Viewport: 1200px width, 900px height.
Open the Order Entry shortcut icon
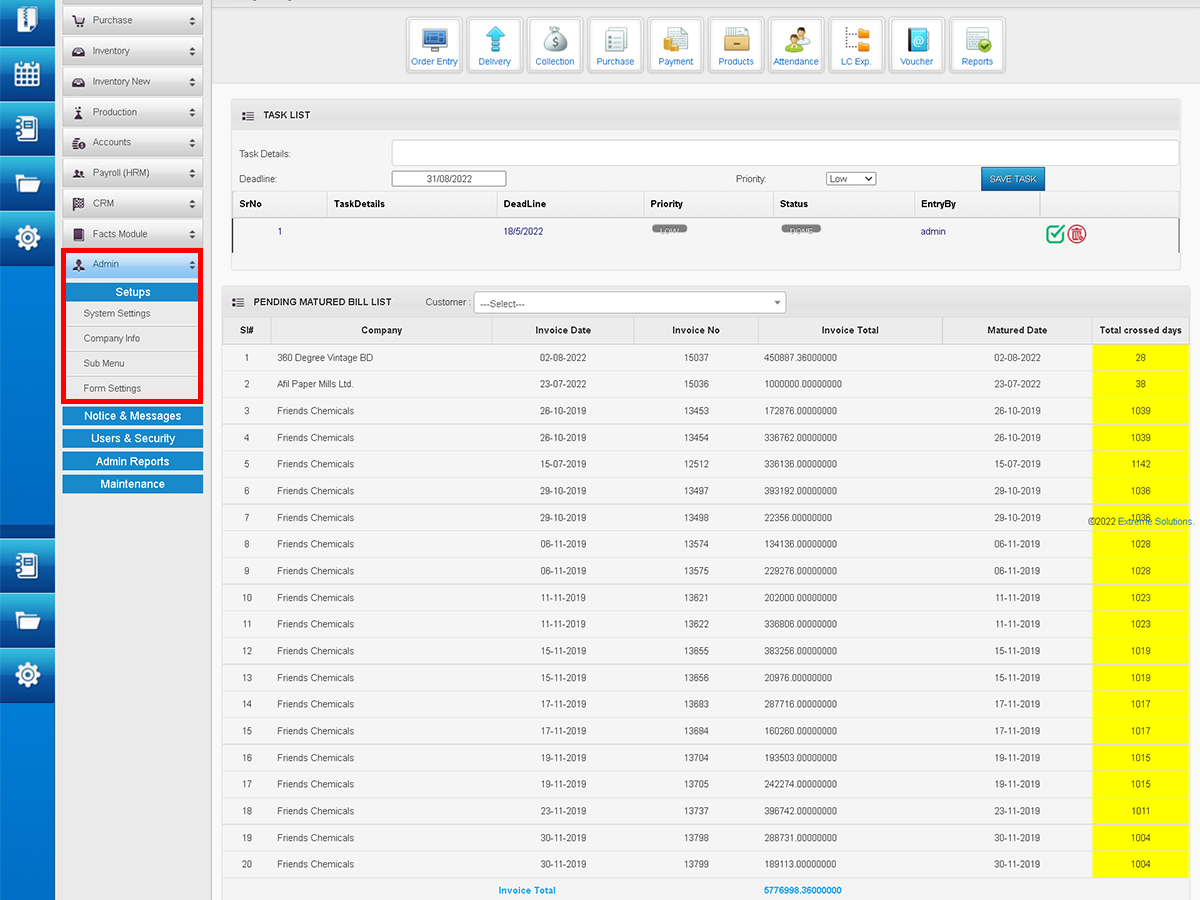coord(434,46)
